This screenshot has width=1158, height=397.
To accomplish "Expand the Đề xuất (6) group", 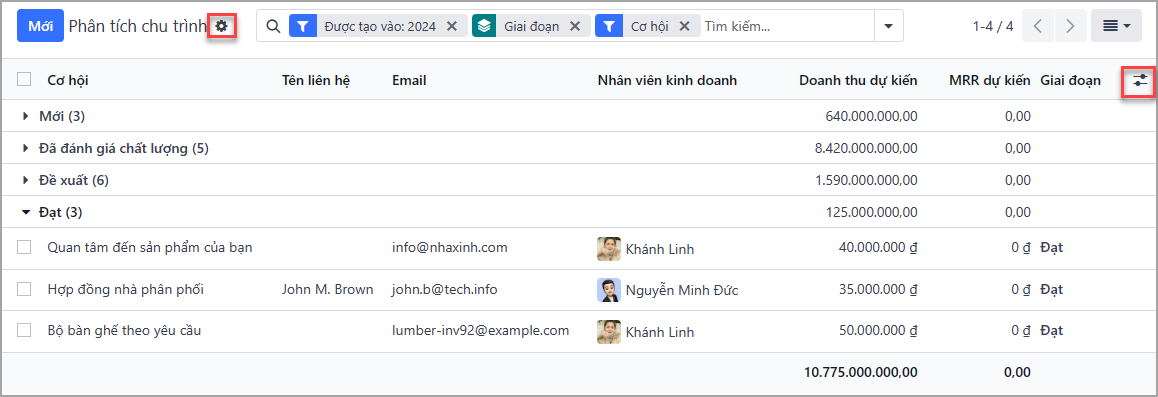I will click(x=26, y=180).
